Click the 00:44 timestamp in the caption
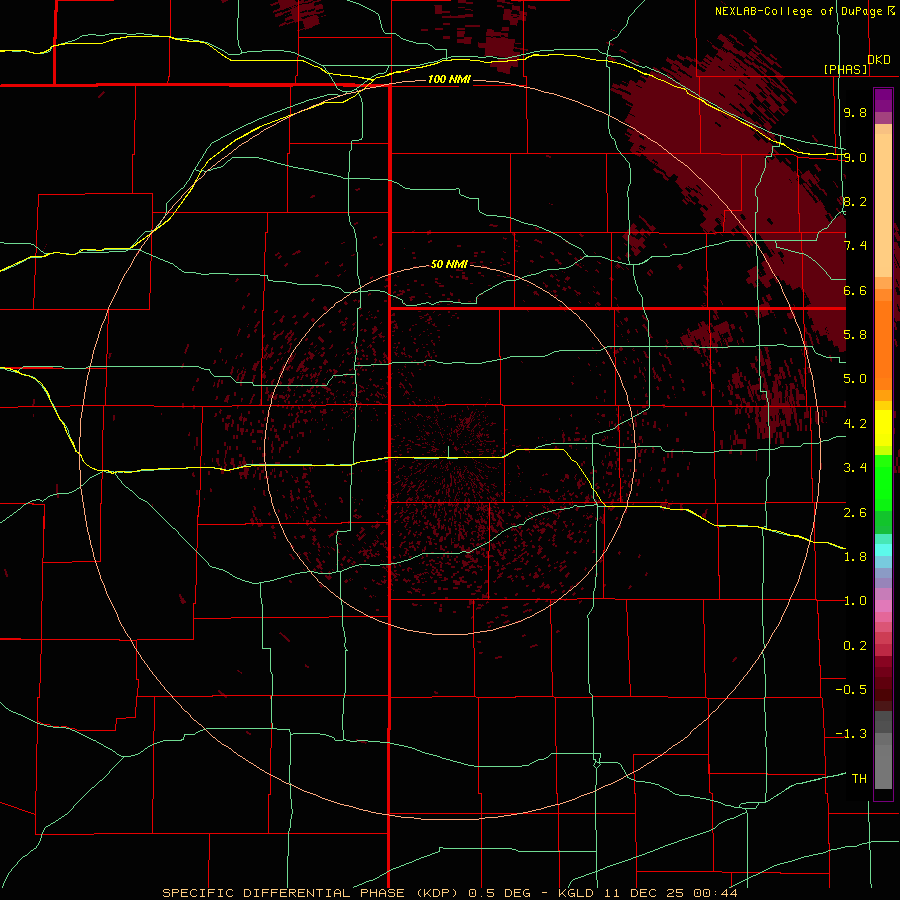 [x=715, y=893]
